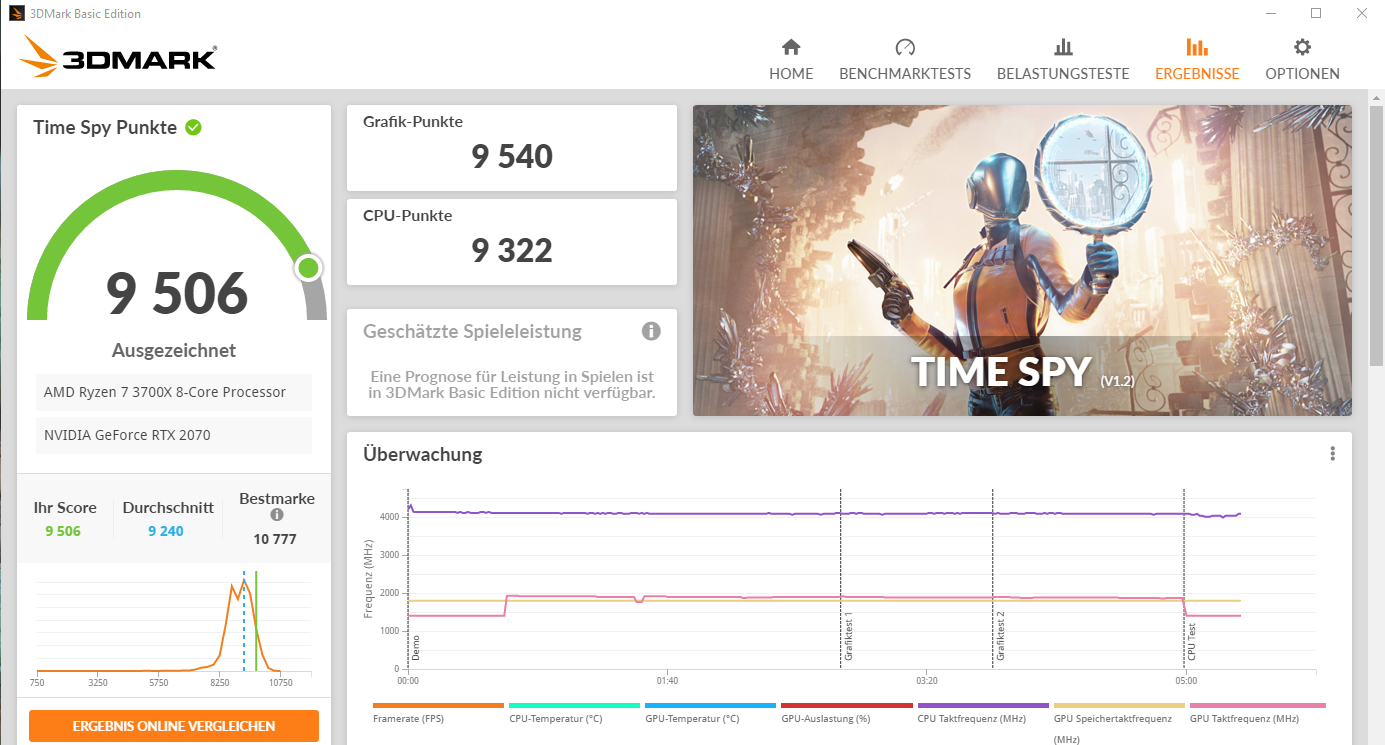
Task: Click info icon for Geschätzte Spieleleistung
Action: (651, 331)
